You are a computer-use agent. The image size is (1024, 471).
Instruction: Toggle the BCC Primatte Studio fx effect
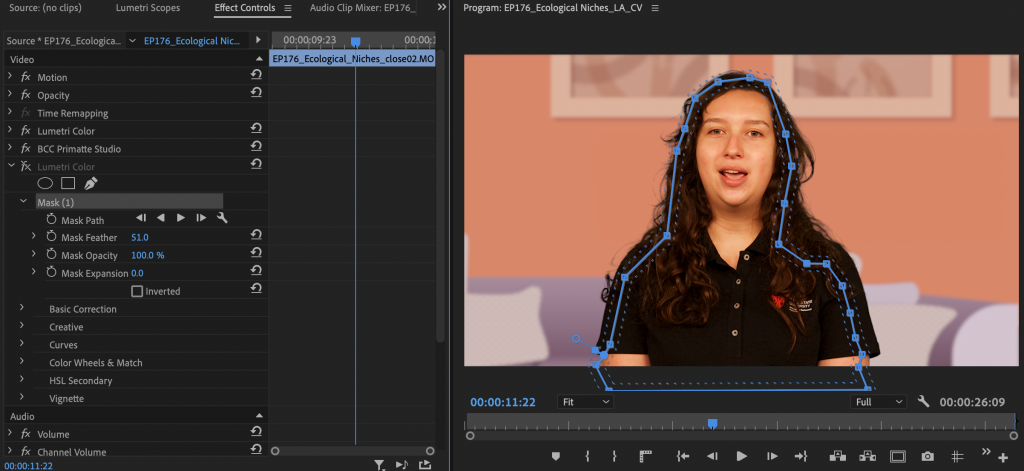pyautogui.click(x=26, y=149)
